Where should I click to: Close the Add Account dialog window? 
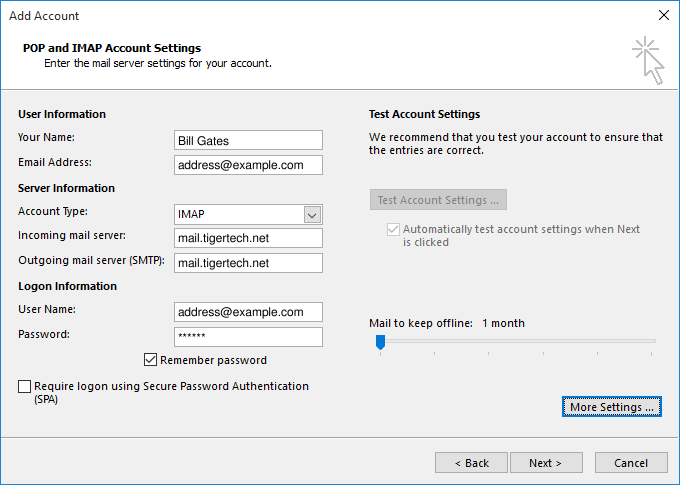click(663, 16)
